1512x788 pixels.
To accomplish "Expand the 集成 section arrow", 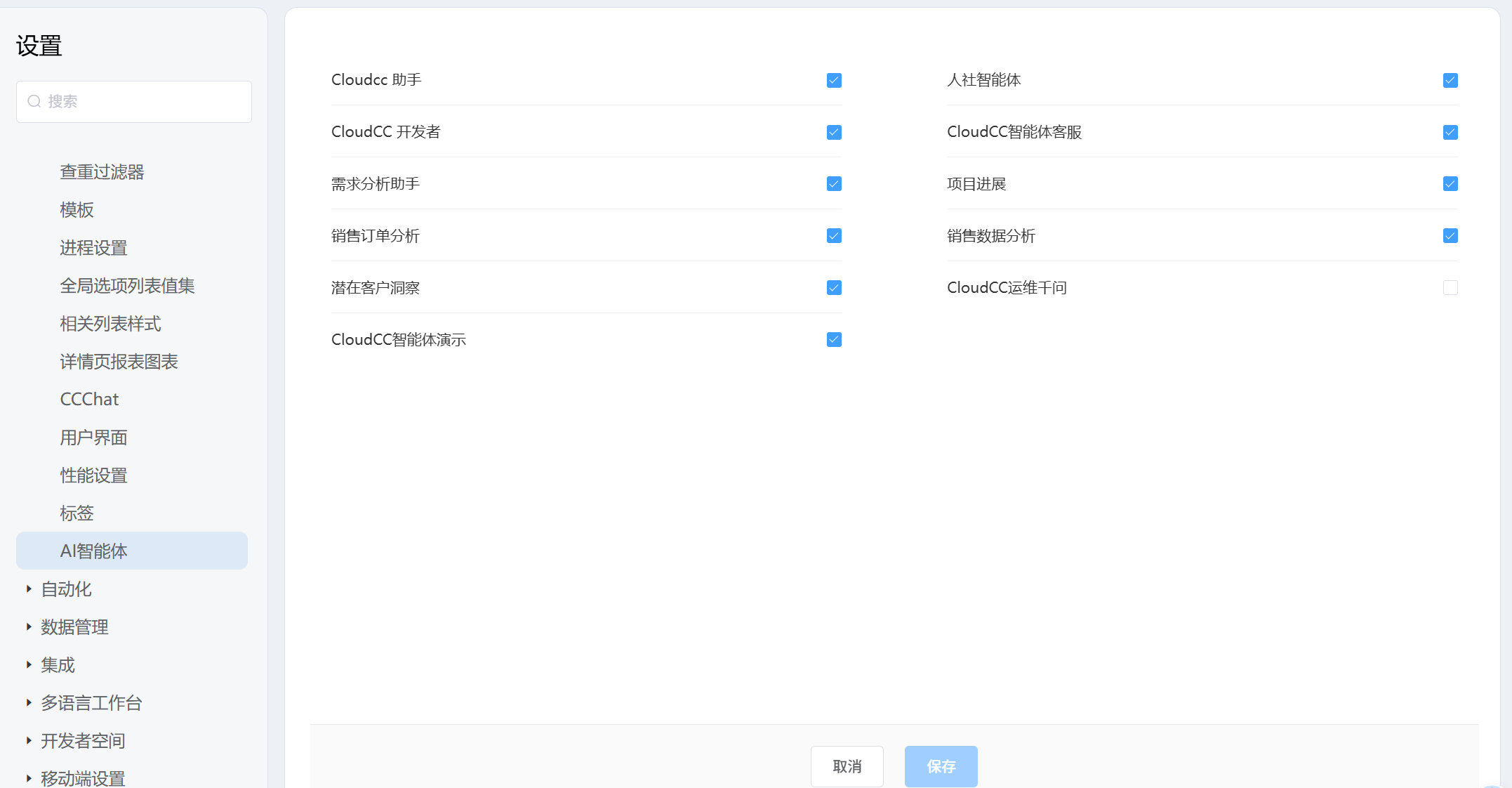I will (29, 665).
